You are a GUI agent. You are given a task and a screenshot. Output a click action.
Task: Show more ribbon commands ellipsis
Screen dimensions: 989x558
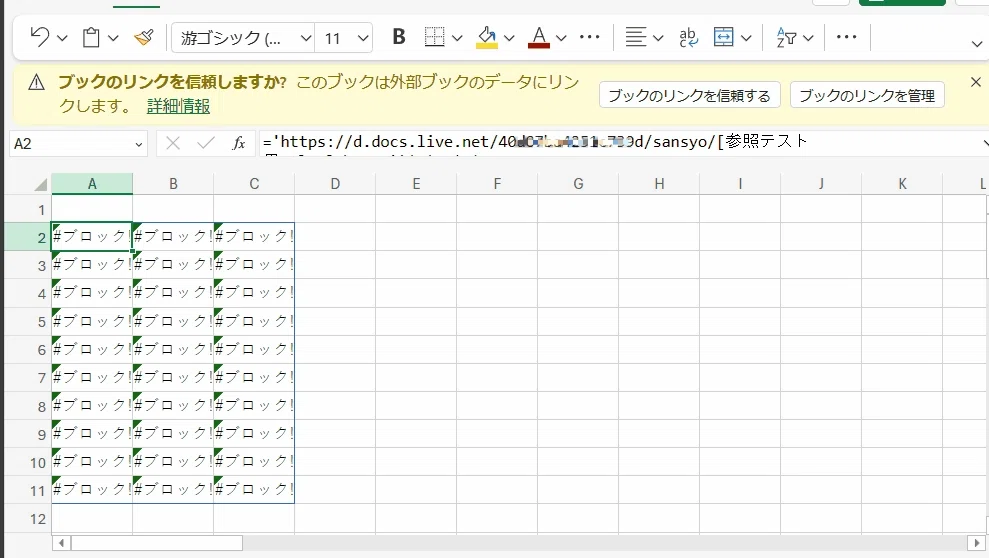point(846,37)
